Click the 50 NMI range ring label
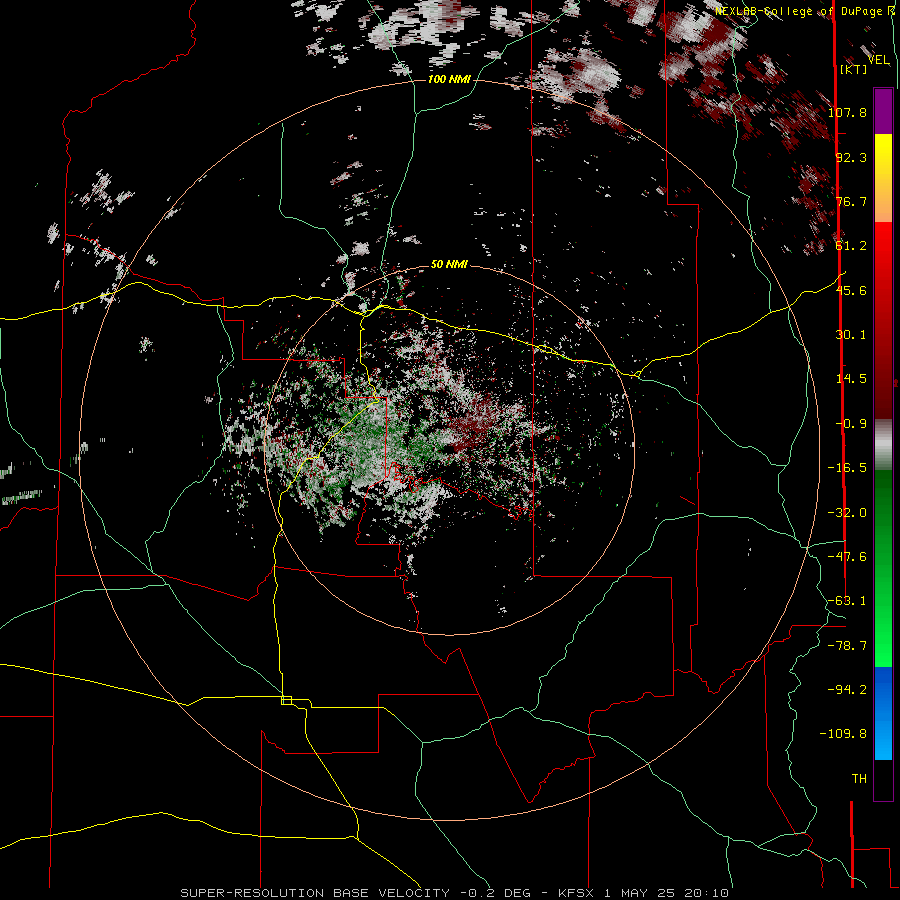Image resolution: width=900 pixels, height=900 pixels. (x=449, y=264)
